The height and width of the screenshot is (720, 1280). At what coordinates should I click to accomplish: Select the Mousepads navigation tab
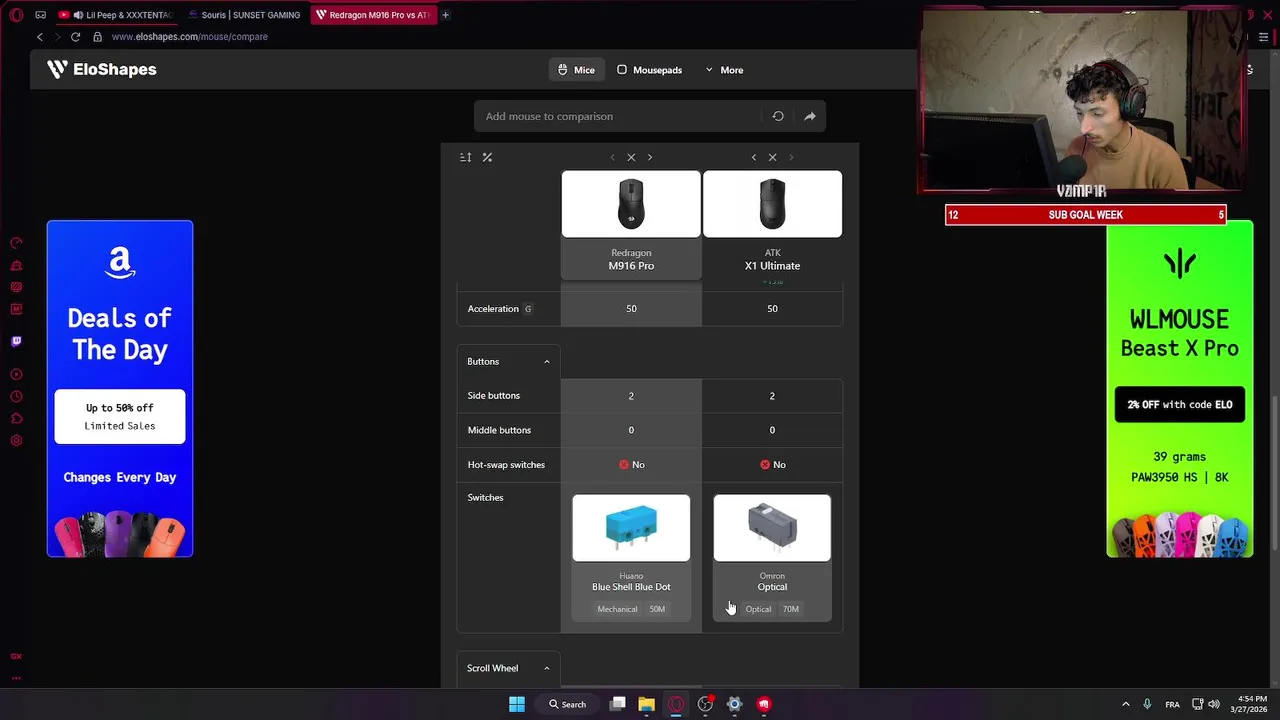pyautogui.click(x=649, y=70)
